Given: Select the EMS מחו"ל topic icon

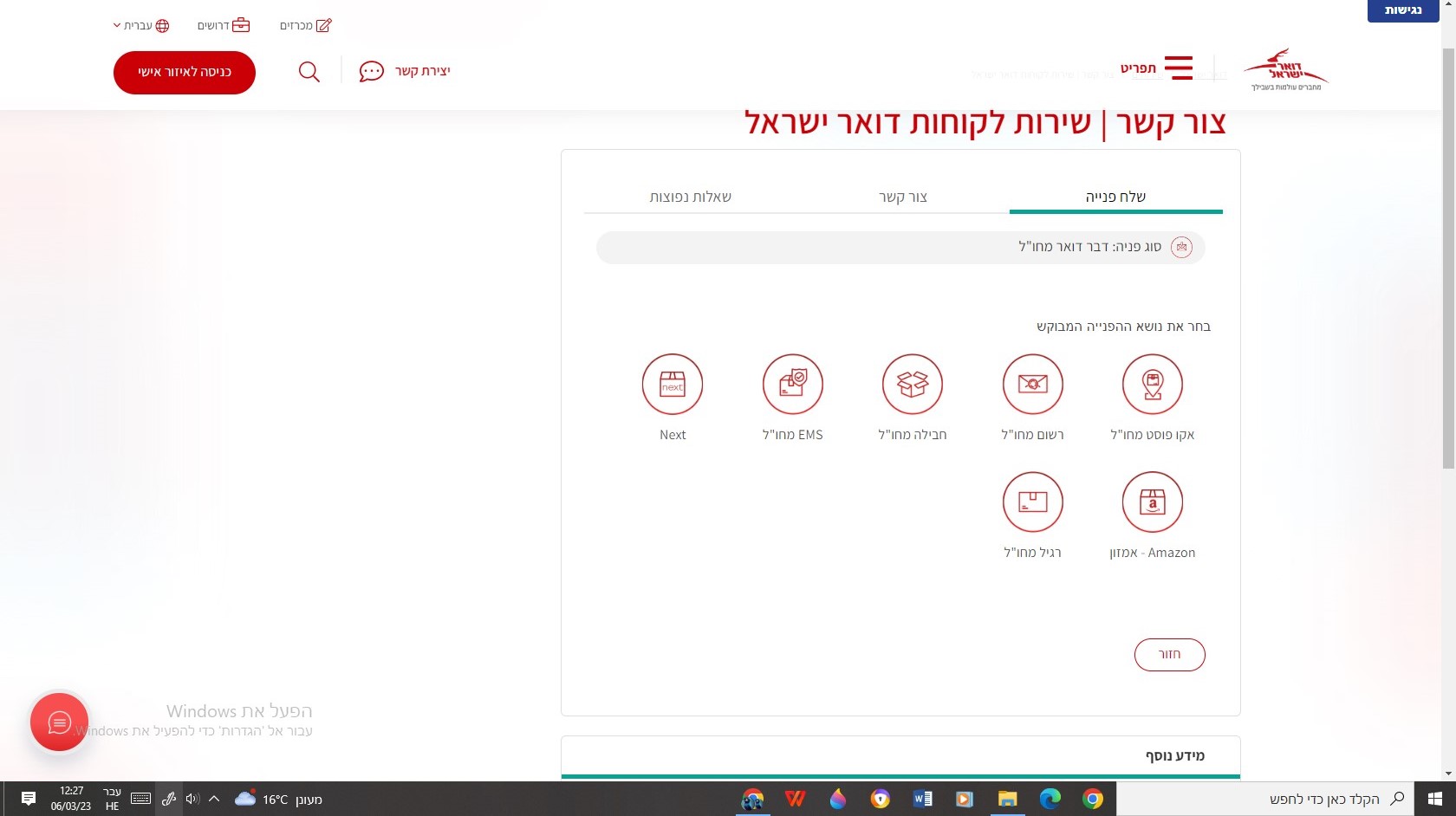Looking at the screenshot, I should pyautogui.click(x=792, y=384).
